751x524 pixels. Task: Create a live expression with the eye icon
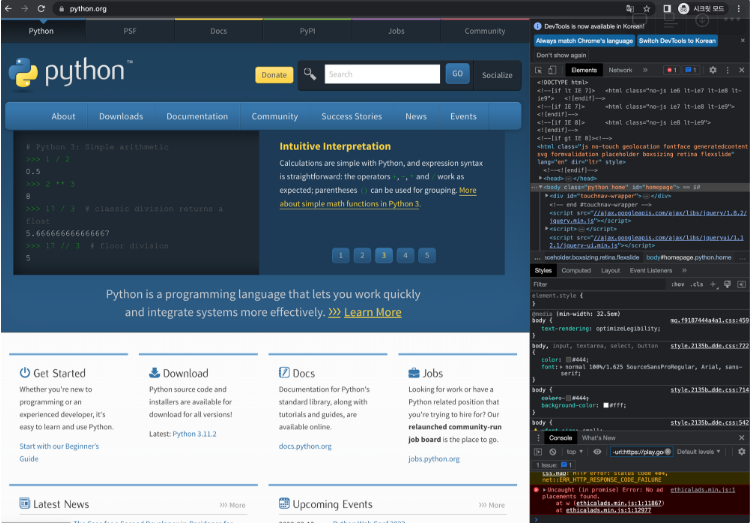pyautogui.click(x=597, y=452)
